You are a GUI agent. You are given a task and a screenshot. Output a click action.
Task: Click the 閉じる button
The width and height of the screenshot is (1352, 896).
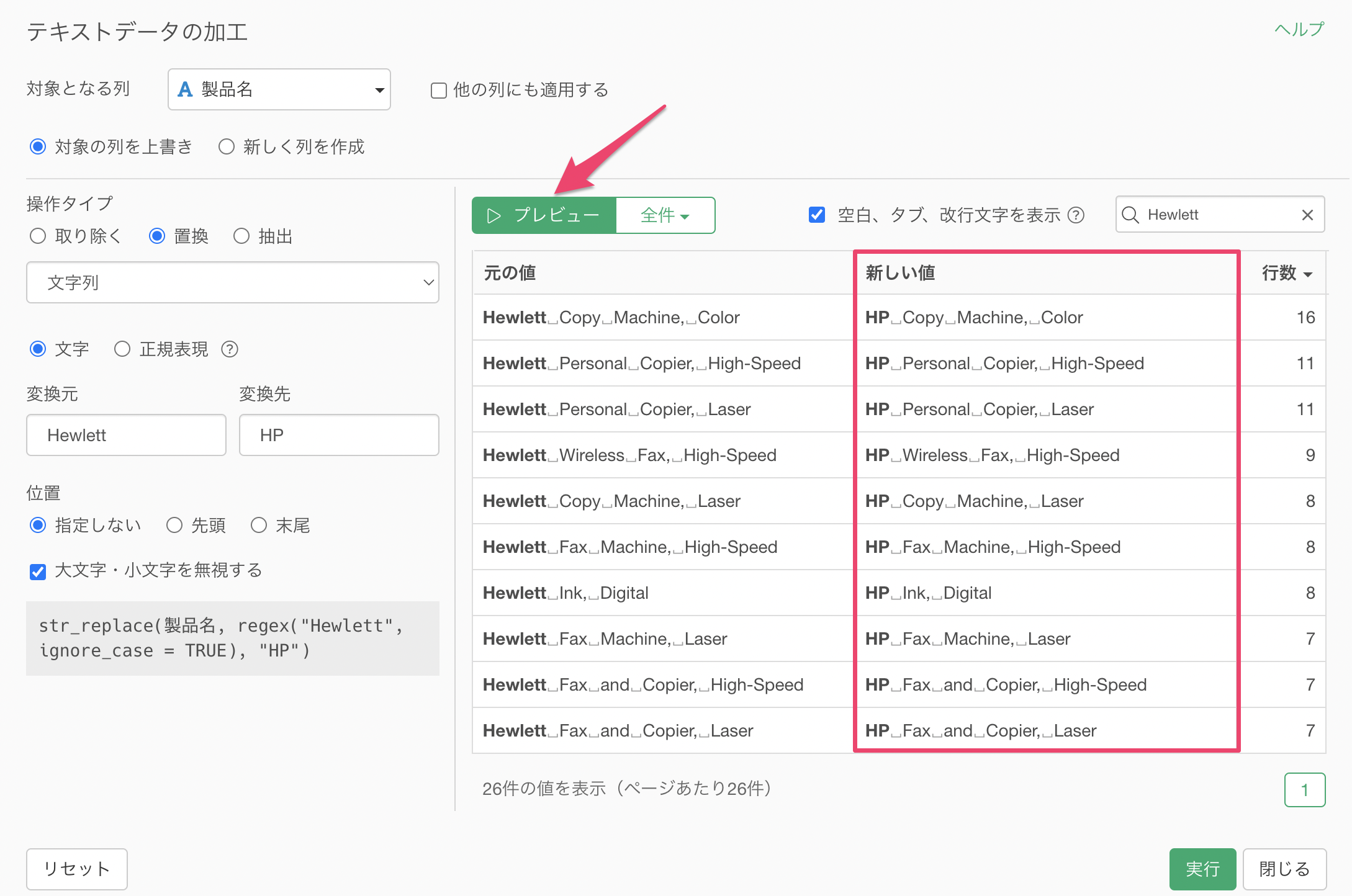(x=1284, y=869)
